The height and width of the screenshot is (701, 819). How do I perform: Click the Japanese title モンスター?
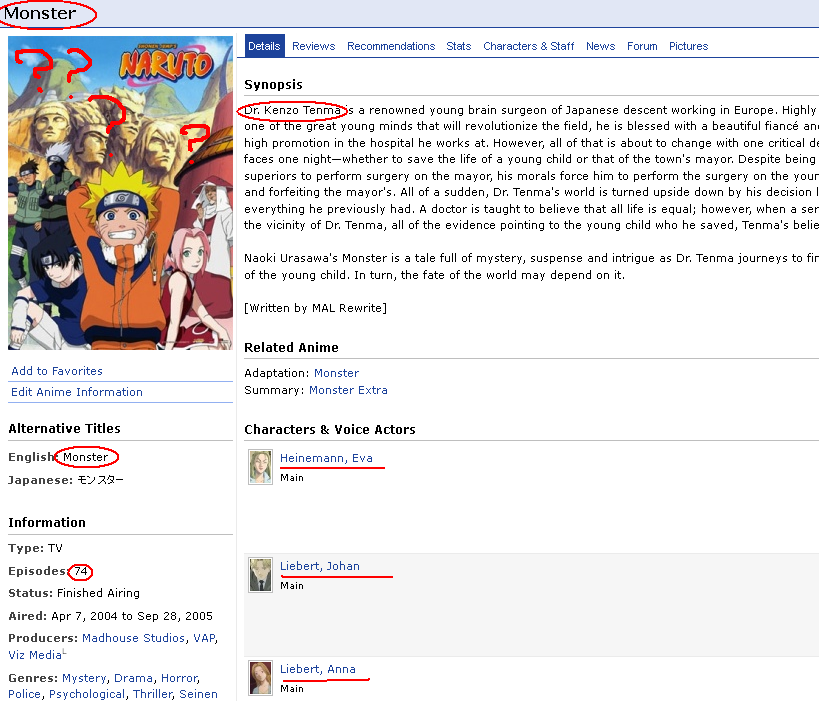100,480
